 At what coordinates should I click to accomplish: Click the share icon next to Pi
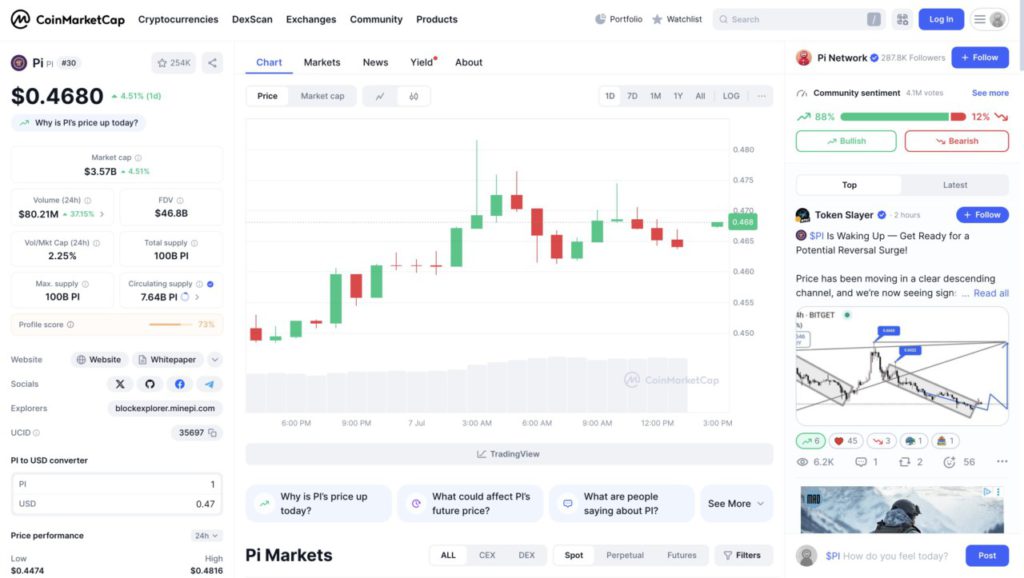click(x=212, y=63)
